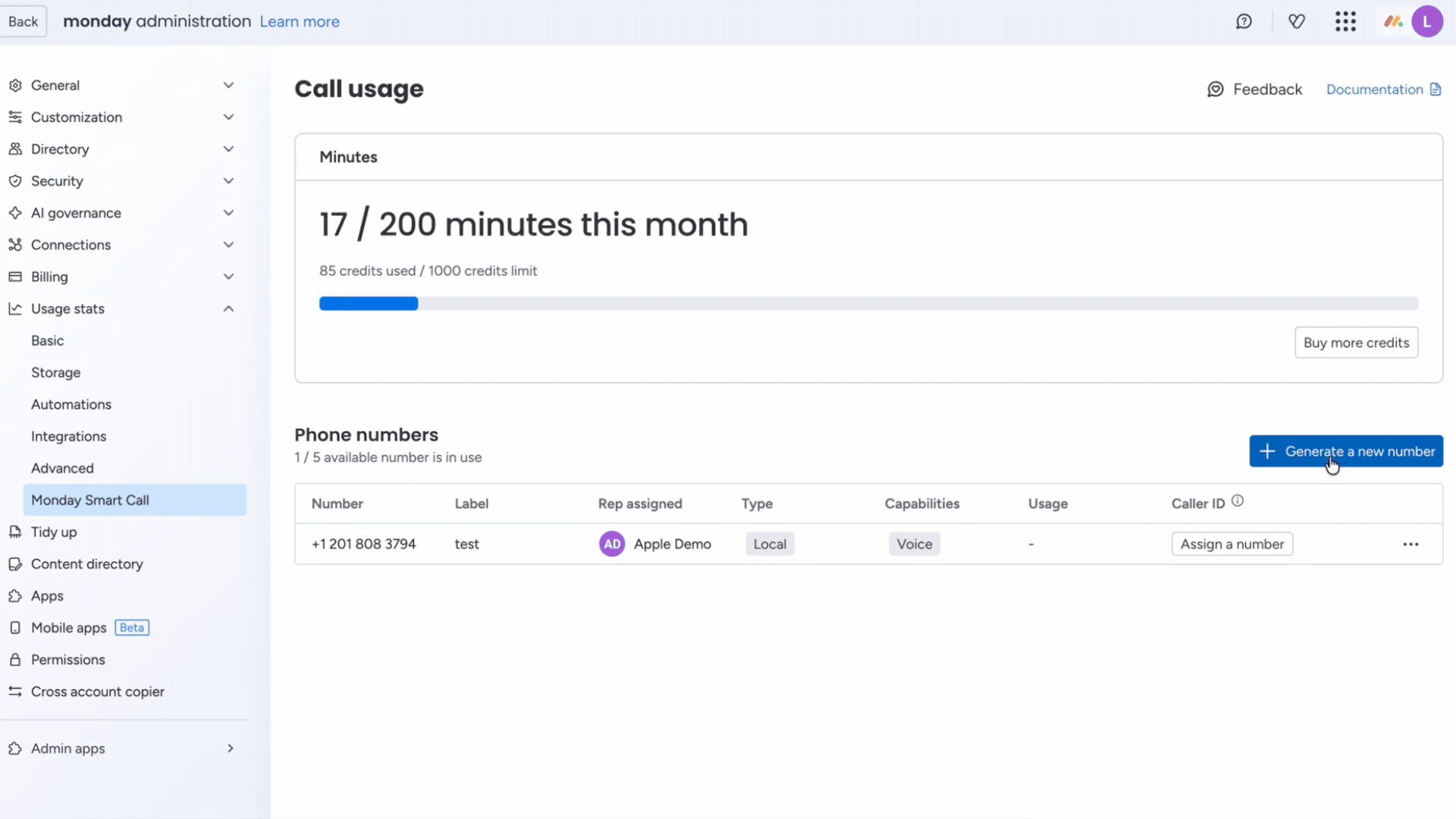This screenshot has width=1456, height=819.
Task: Click the Tidy up icon
Action: click(x=15, y=532)
